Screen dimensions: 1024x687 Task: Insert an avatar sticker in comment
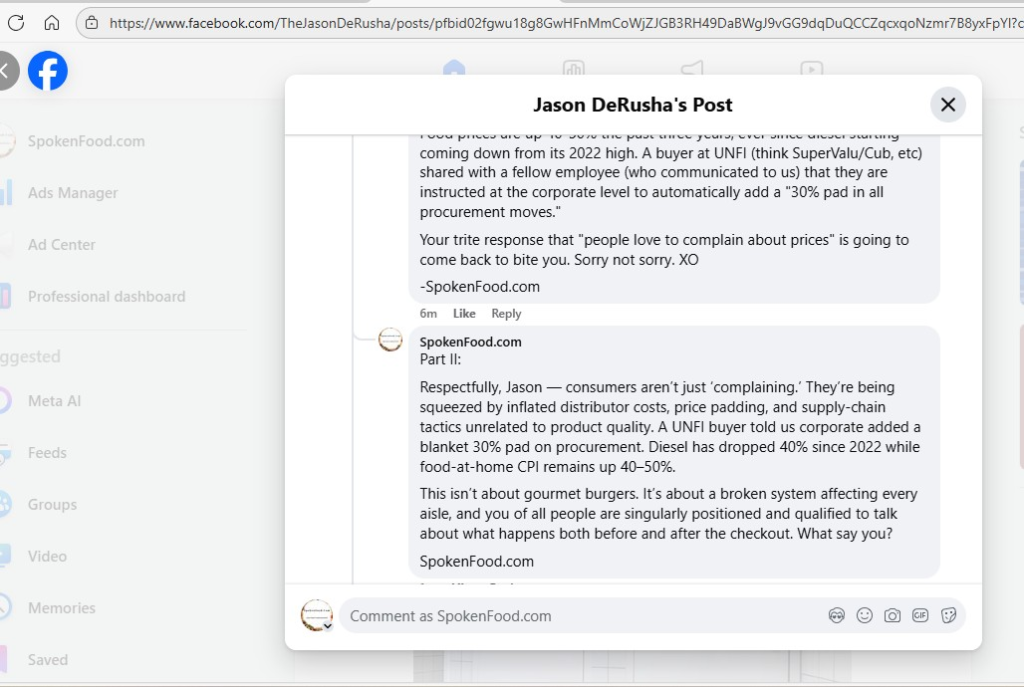pos(837,616)
